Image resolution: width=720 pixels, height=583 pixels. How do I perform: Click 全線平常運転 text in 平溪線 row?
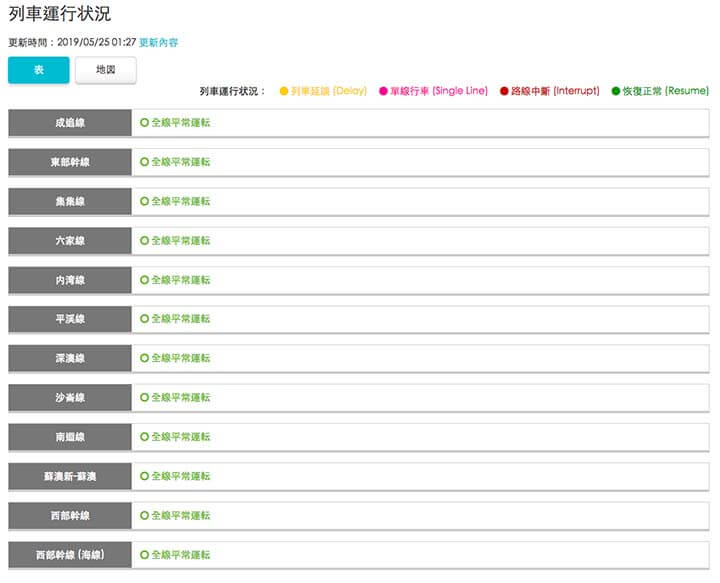[181, 319]
